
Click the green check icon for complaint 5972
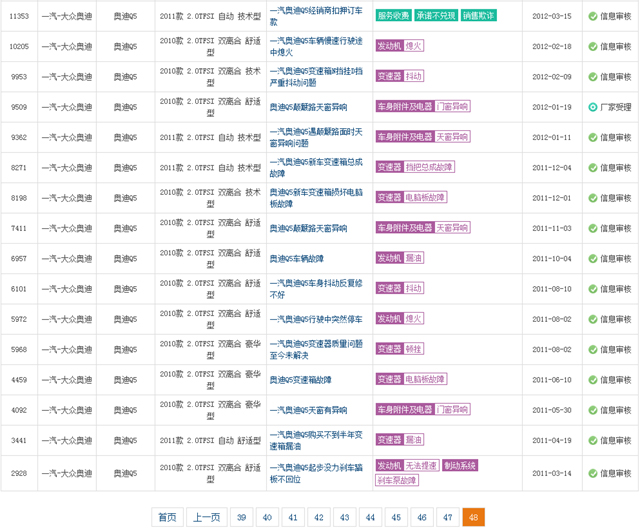(593, 319)
